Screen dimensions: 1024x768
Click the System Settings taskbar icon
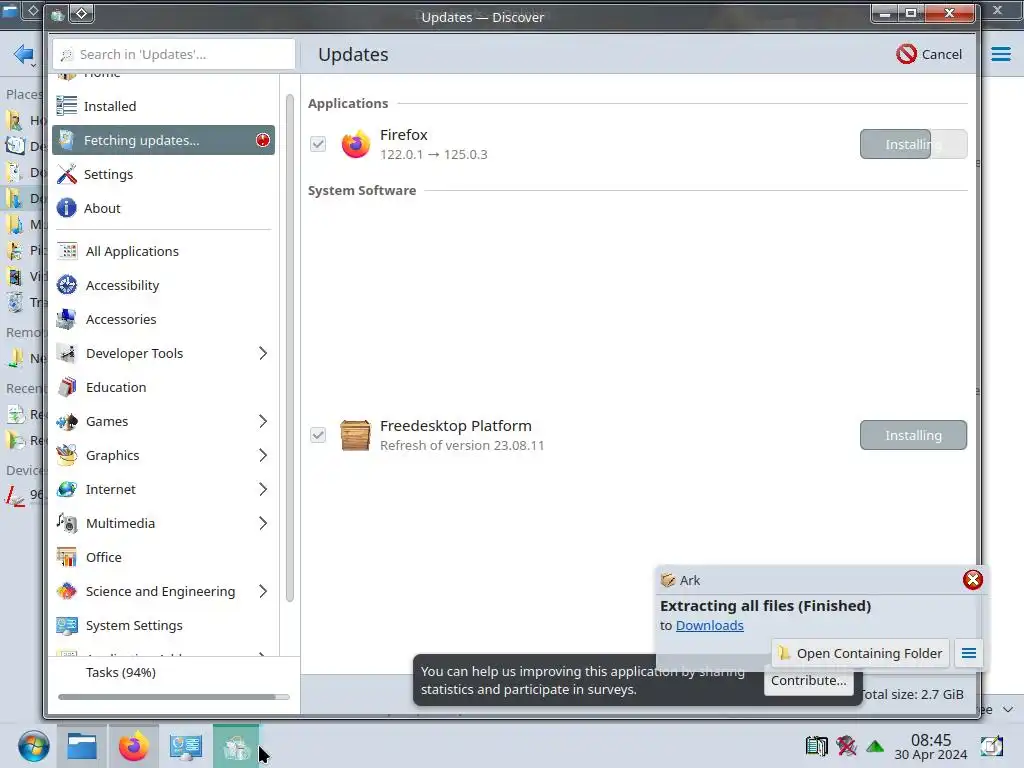185,746
